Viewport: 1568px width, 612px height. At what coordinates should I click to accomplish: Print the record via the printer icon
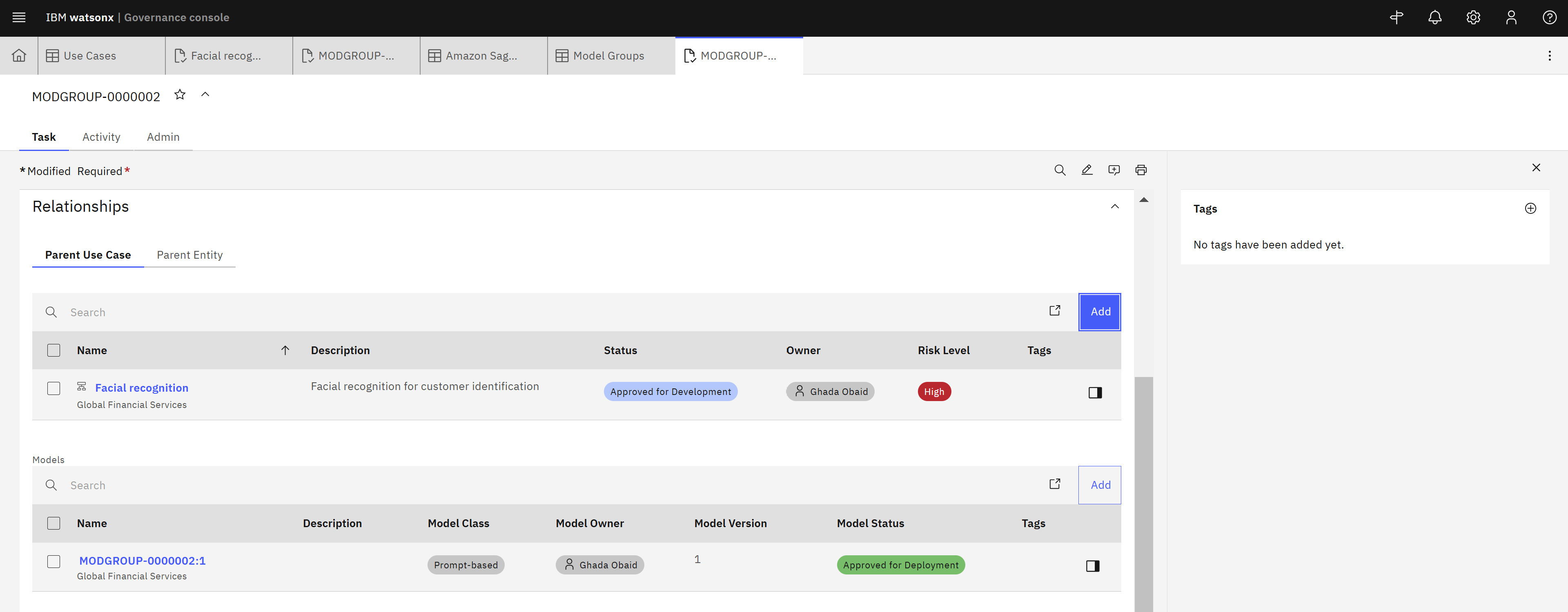point(1141,170)
